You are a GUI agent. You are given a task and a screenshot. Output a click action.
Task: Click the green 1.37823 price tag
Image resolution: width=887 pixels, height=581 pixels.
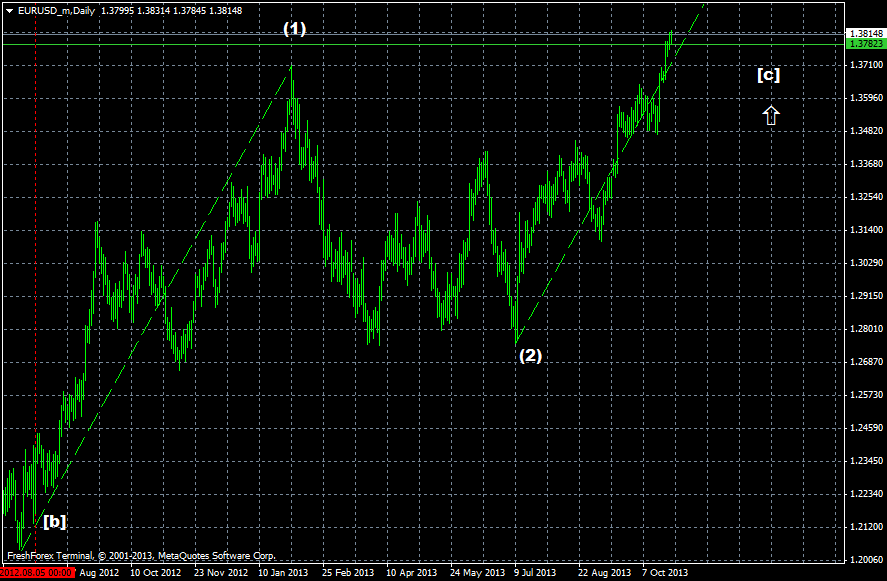(x=865, y=44)
